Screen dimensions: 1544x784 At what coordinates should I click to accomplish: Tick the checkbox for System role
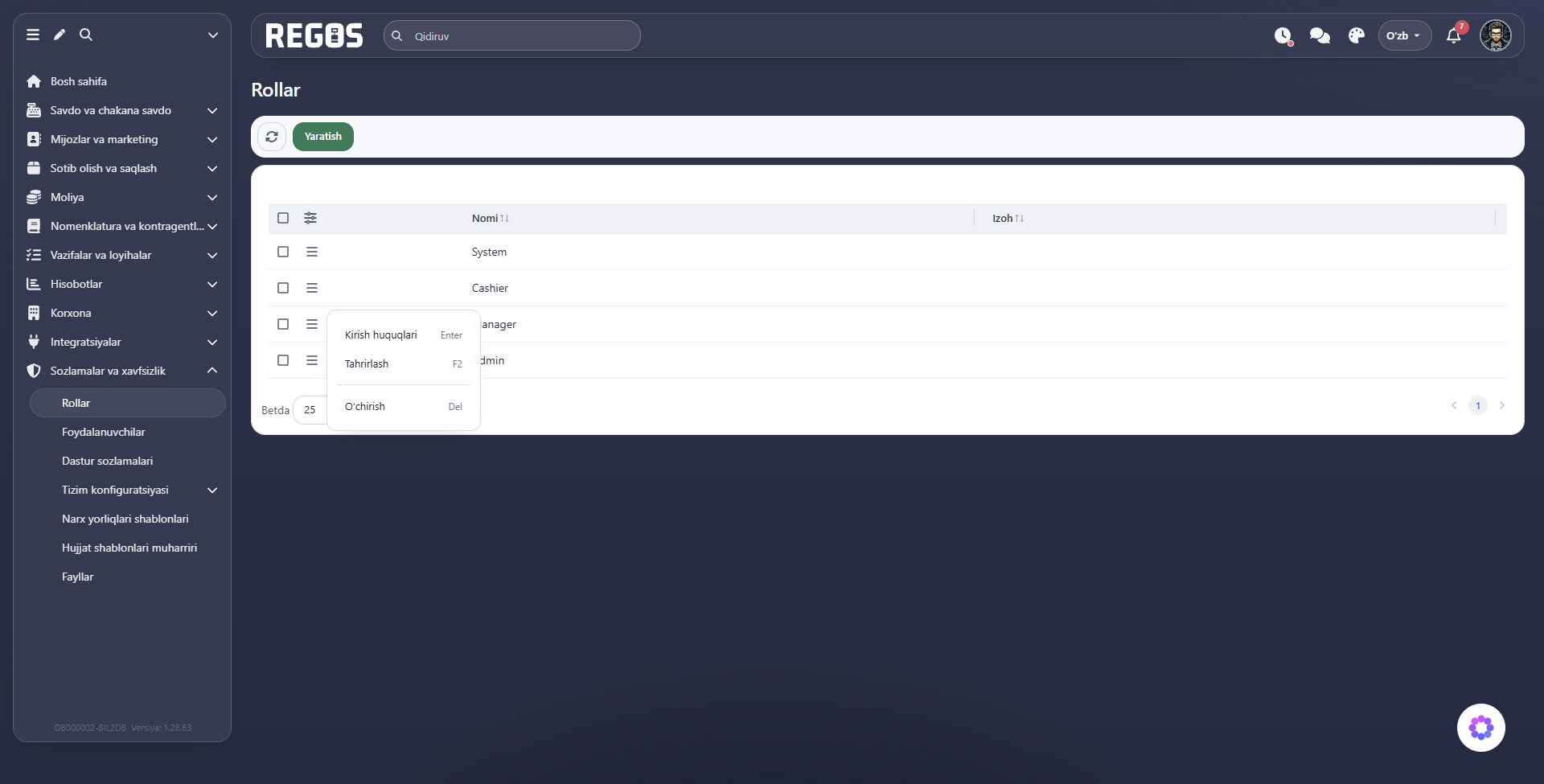coord(283,252)
